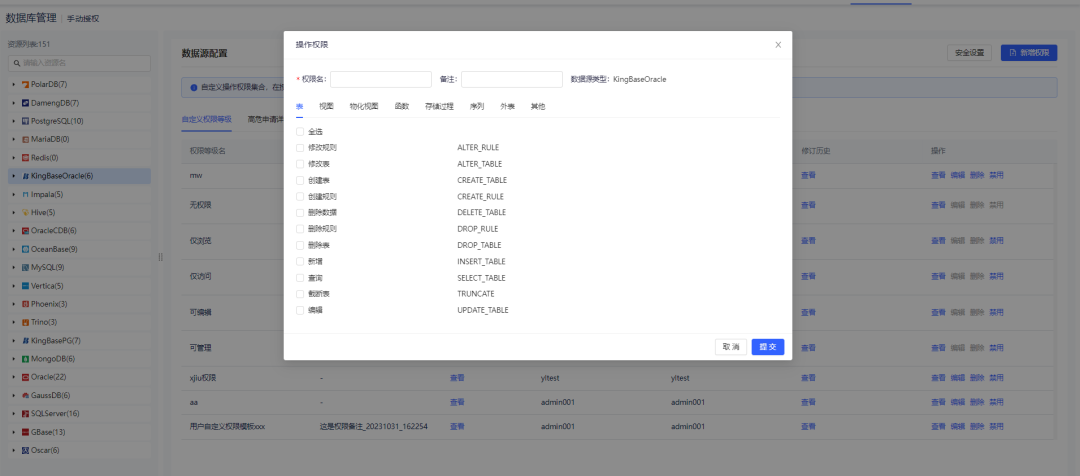Click the OracleCDB icon in sidebar
The image size is (1080, 476).
coord(25,231)
